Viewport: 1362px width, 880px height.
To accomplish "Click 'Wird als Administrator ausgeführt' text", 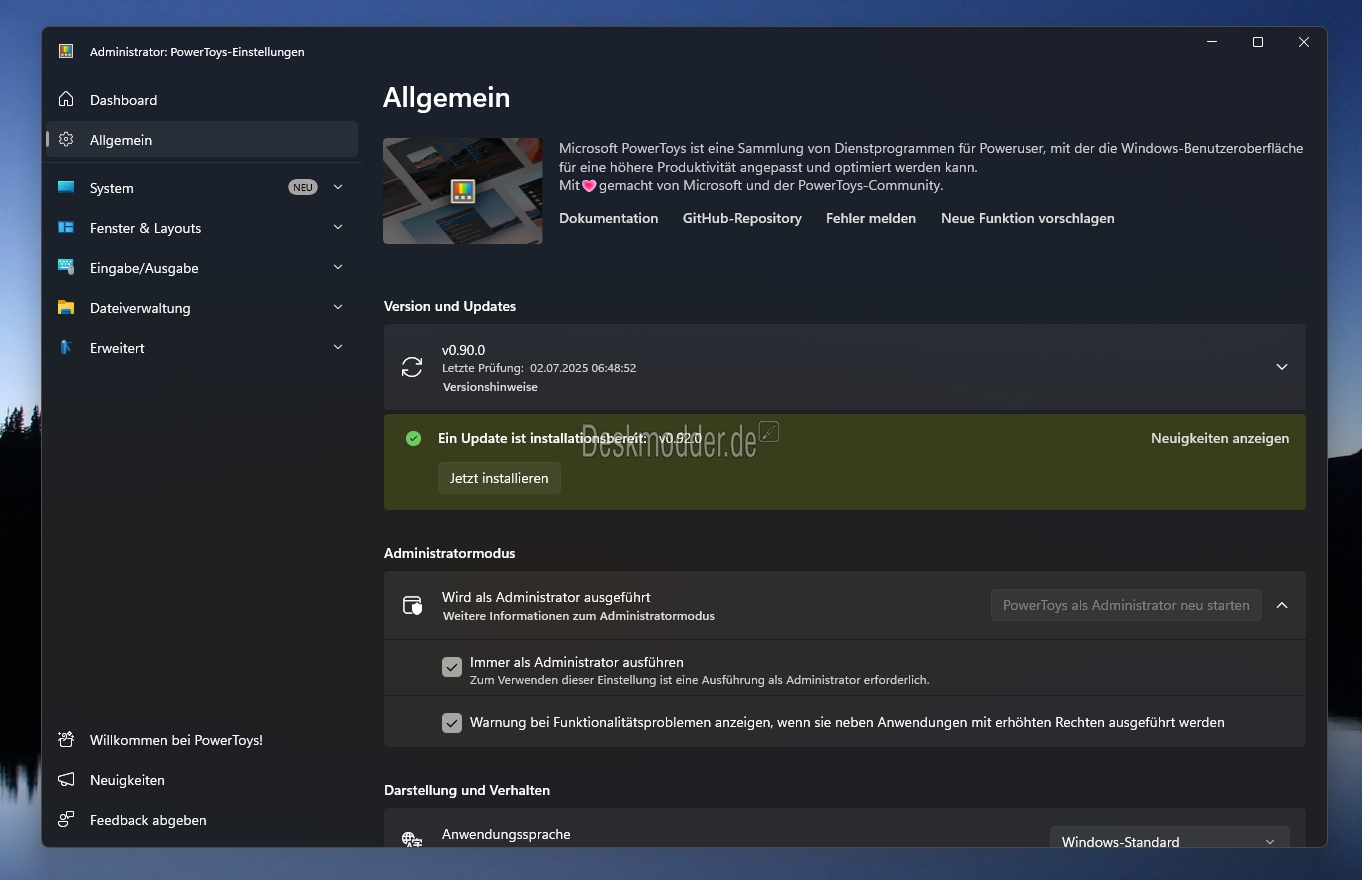I will (546, 597).
